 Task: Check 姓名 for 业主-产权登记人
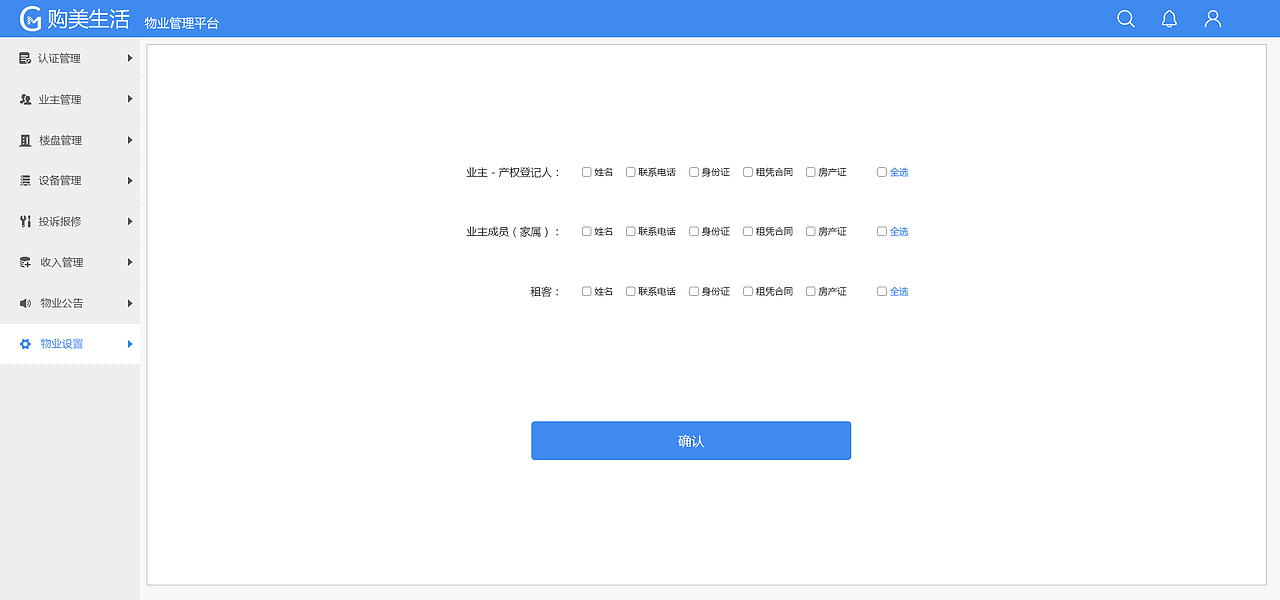587,172
